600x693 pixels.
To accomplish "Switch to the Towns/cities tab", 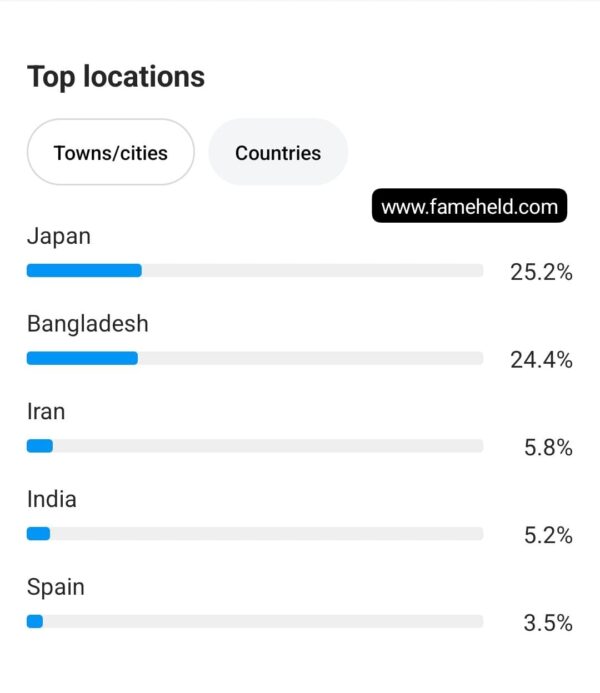I will (110, 152).
